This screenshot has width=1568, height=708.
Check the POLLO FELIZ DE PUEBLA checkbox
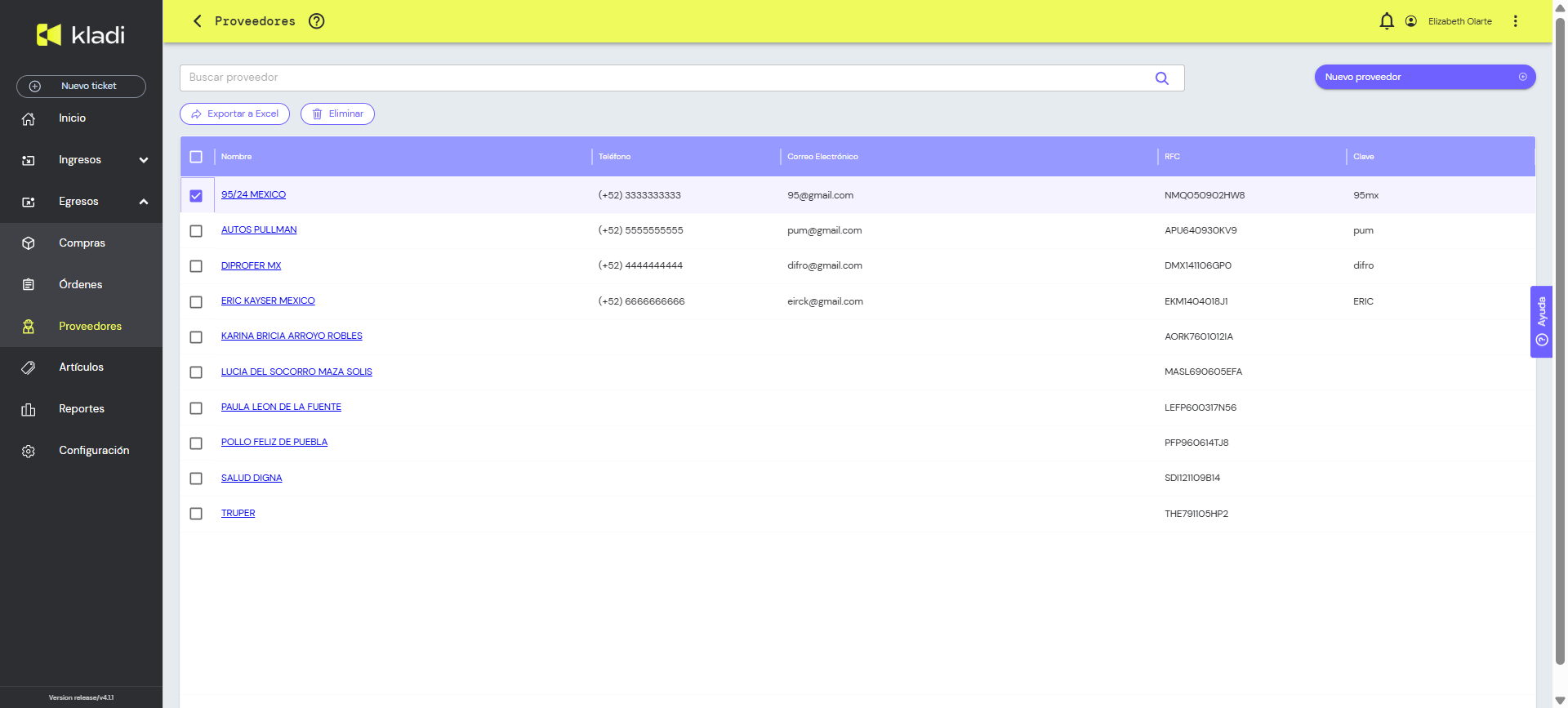pyautogui.click(x=196, y=443)
